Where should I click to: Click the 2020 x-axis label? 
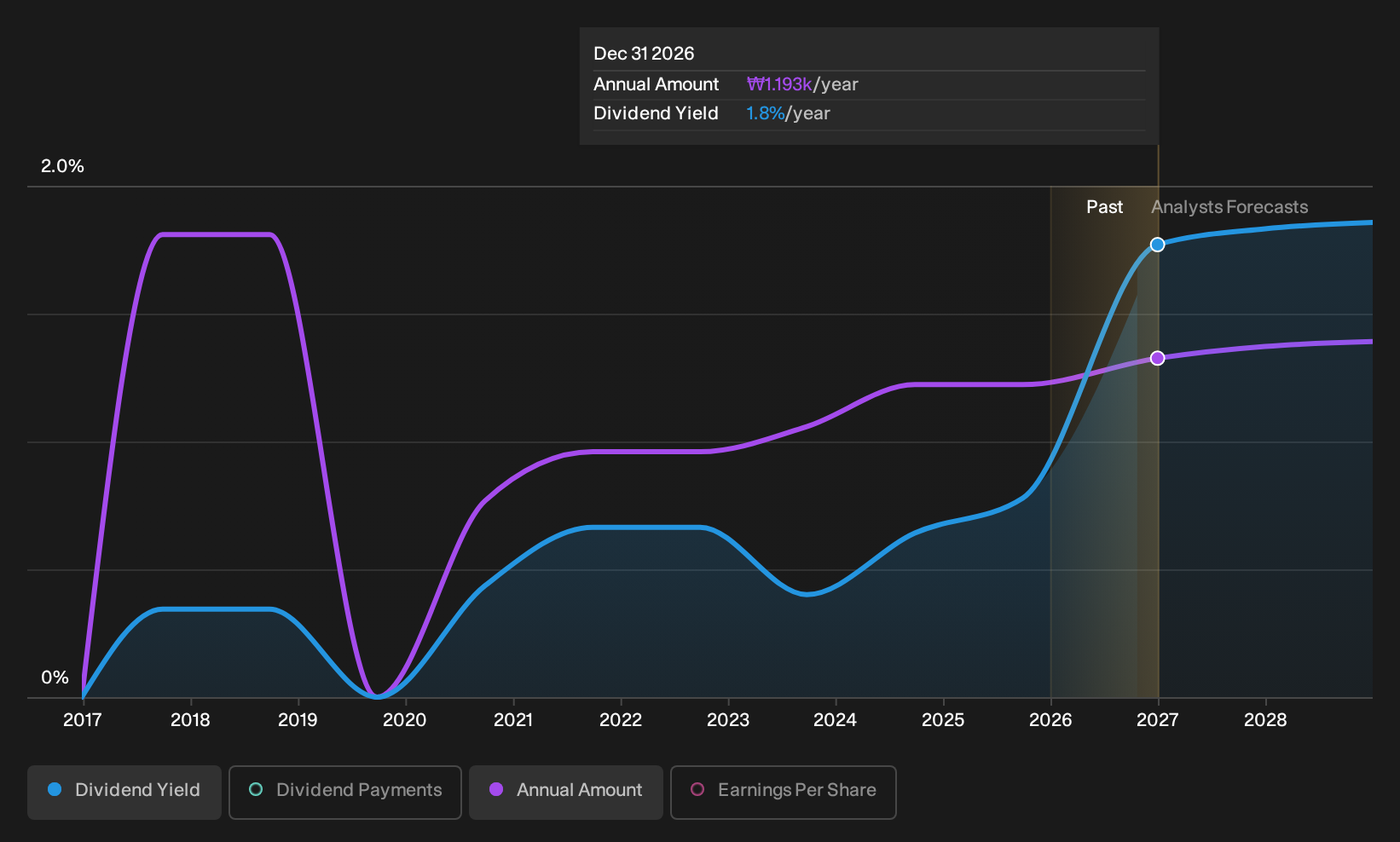pyautogui.click(x=404, y=720)
